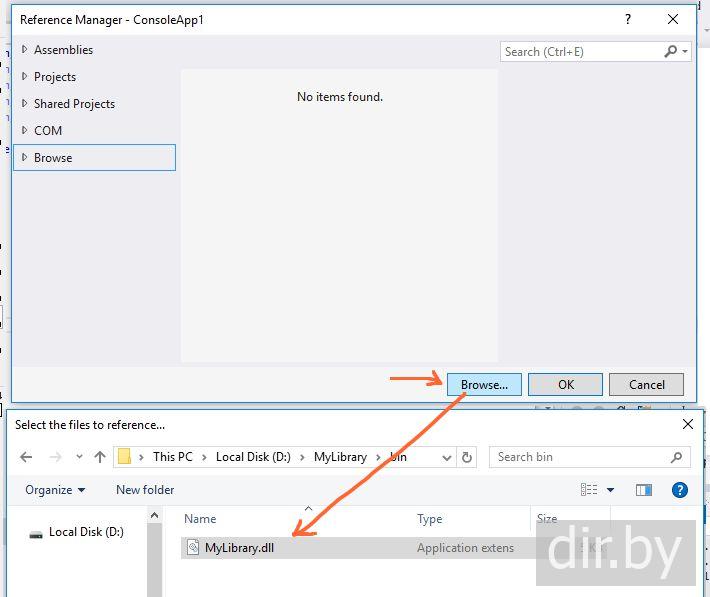Select Local Disk (D:) in navigation pane

pos(77,532)
